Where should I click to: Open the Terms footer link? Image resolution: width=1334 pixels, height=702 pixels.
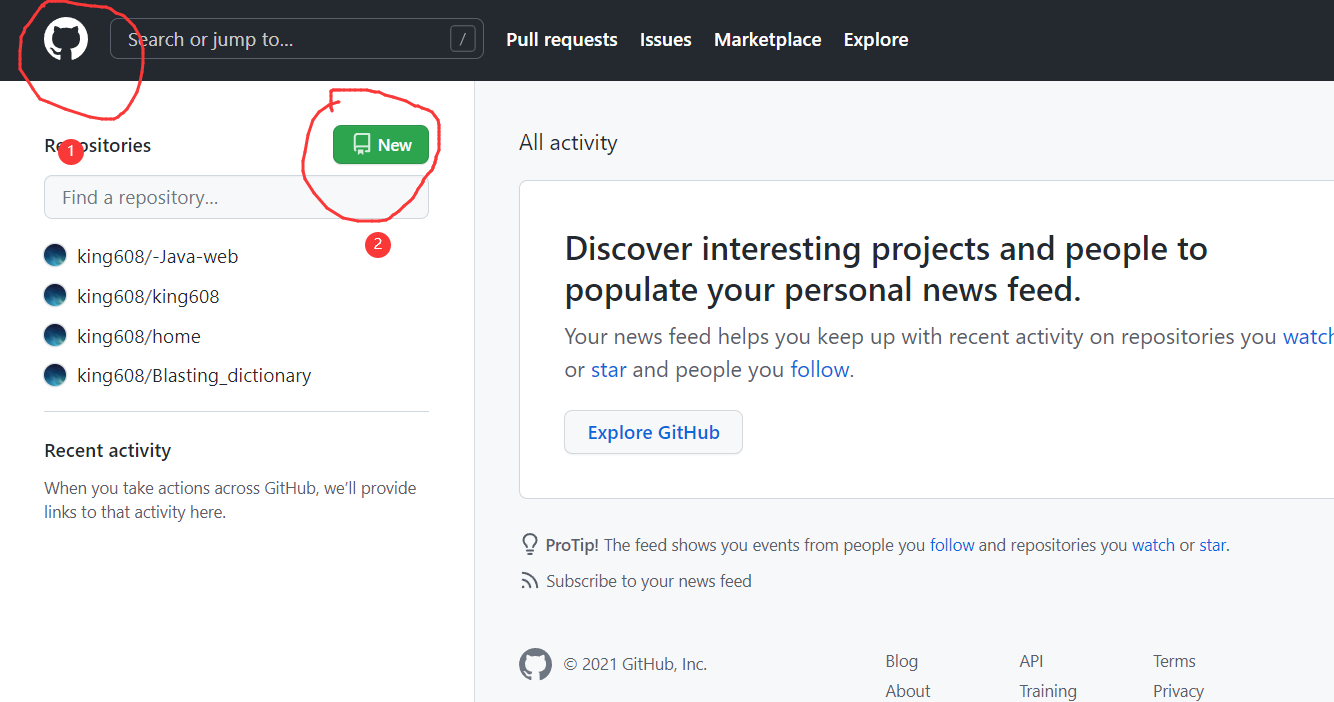[1174, 661]
